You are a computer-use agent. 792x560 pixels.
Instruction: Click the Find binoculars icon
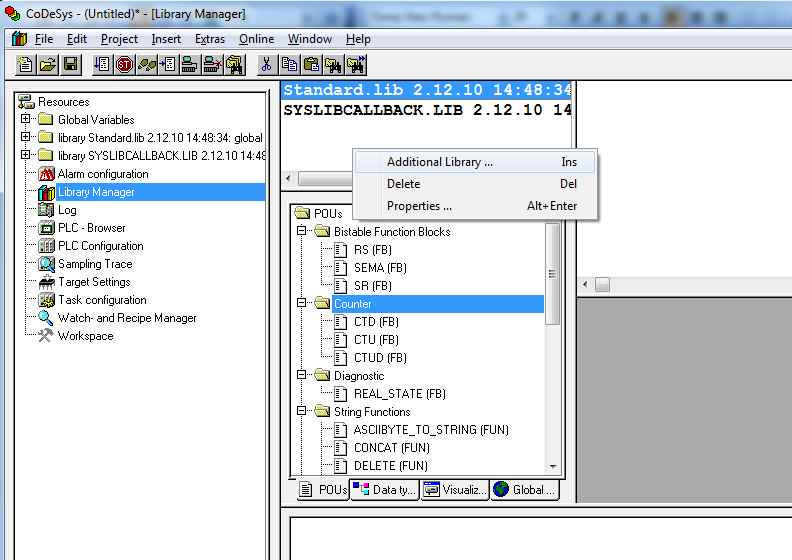333,65
